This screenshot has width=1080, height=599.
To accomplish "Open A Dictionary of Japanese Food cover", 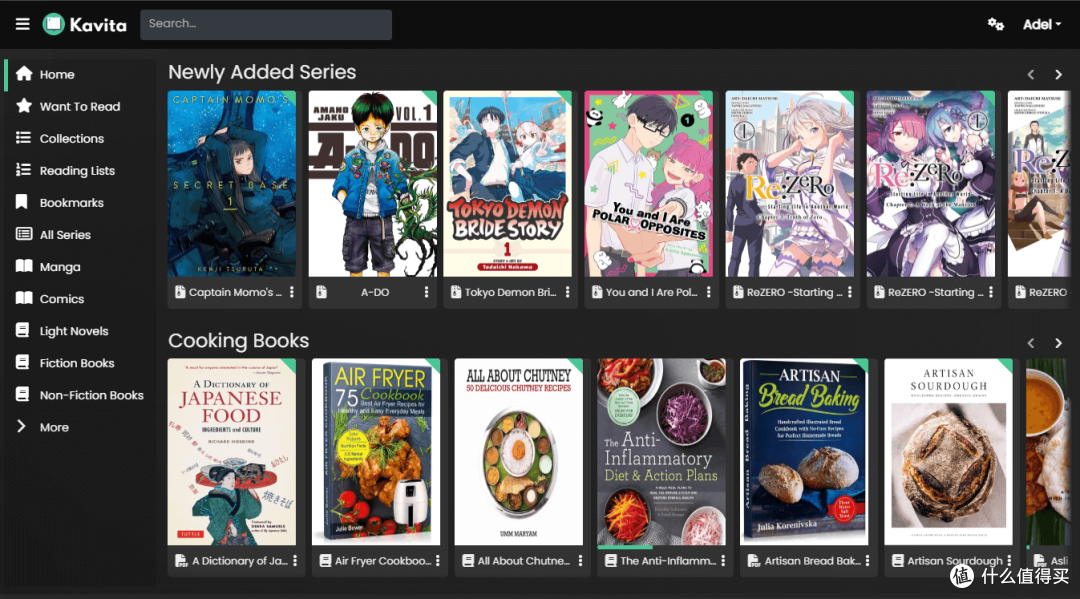I will click(231, 452).
